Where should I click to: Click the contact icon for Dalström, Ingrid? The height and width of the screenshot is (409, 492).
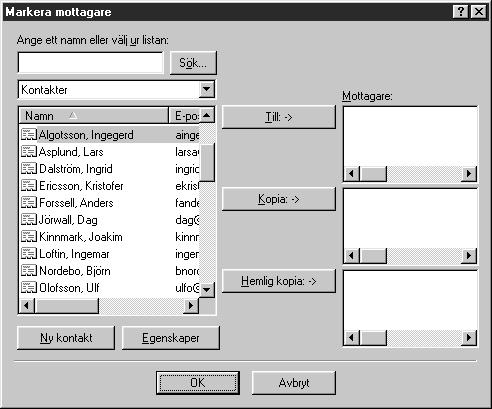(29, 169)
